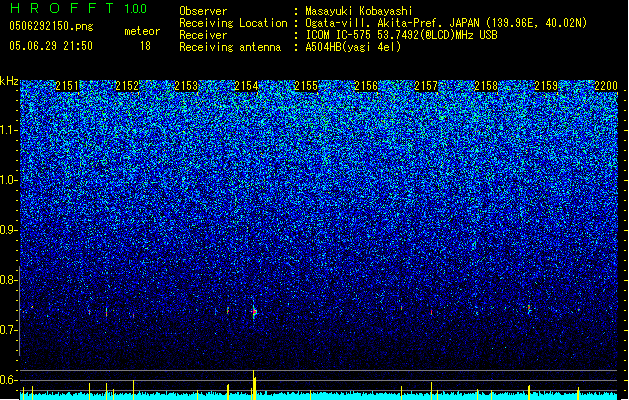The height and width of the screenshot is (400, 629).
Task: Click the 0.9 kHz axis label
Action: 8,230
